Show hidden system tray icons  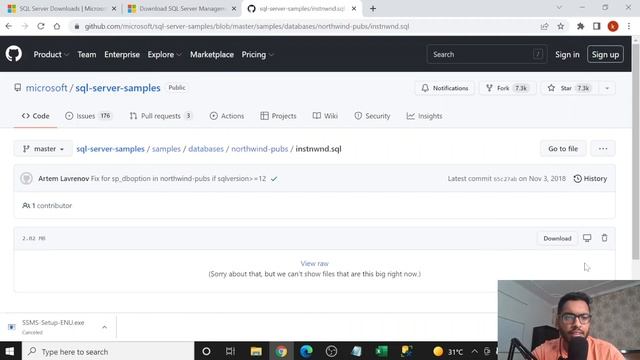coord(474,351)
